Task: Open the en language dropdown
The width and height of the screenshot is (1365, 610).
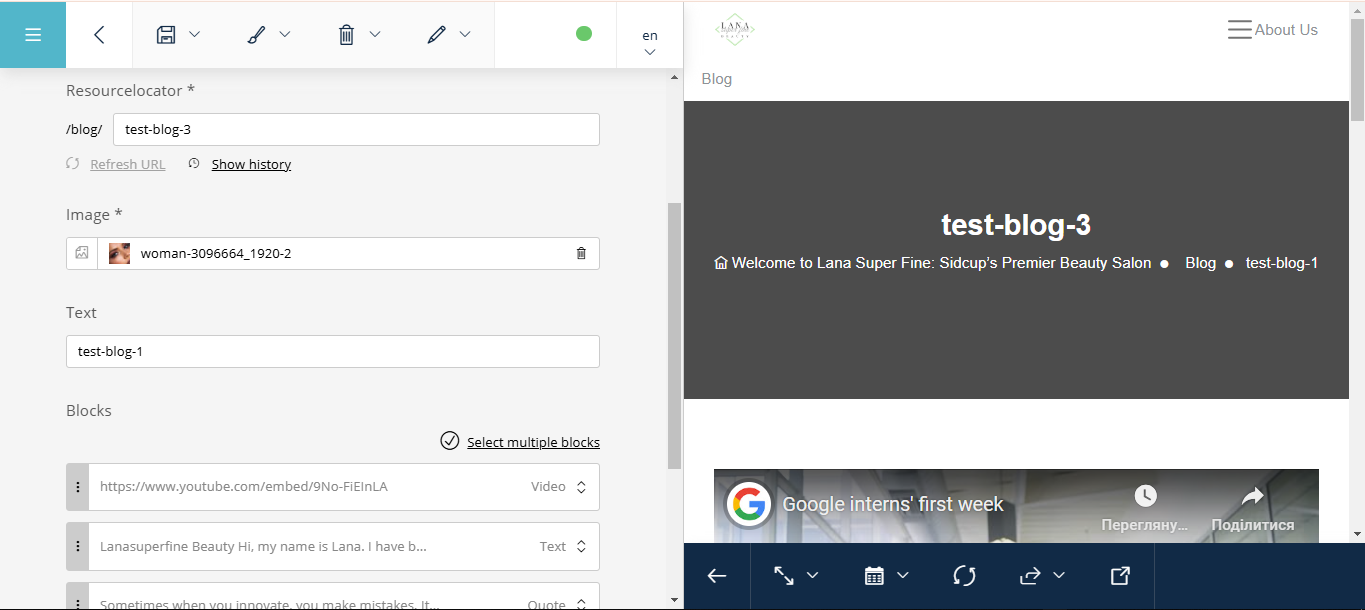Action: tap(650, 43)
